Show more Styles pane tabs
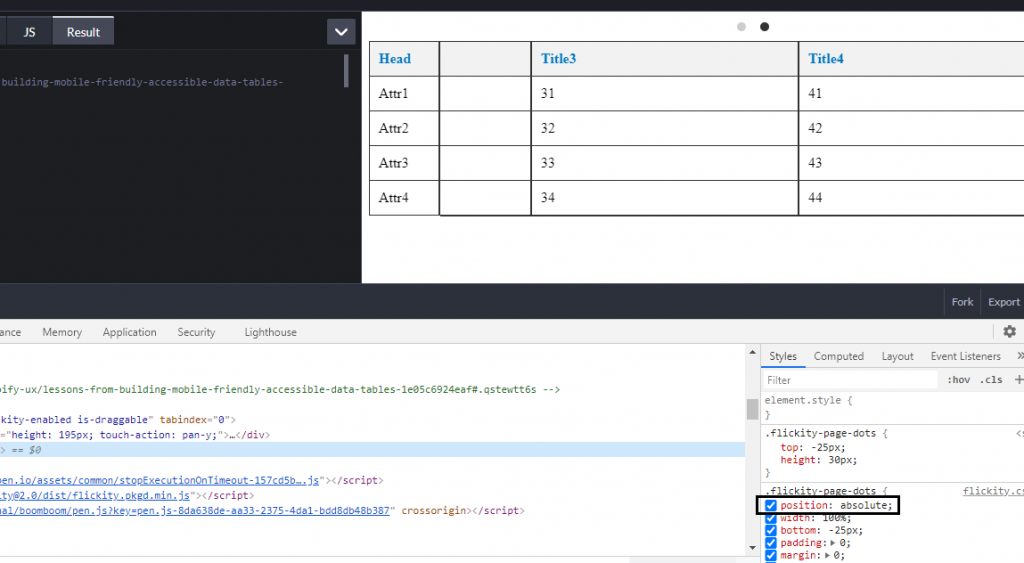 [x=1019, y=356]
